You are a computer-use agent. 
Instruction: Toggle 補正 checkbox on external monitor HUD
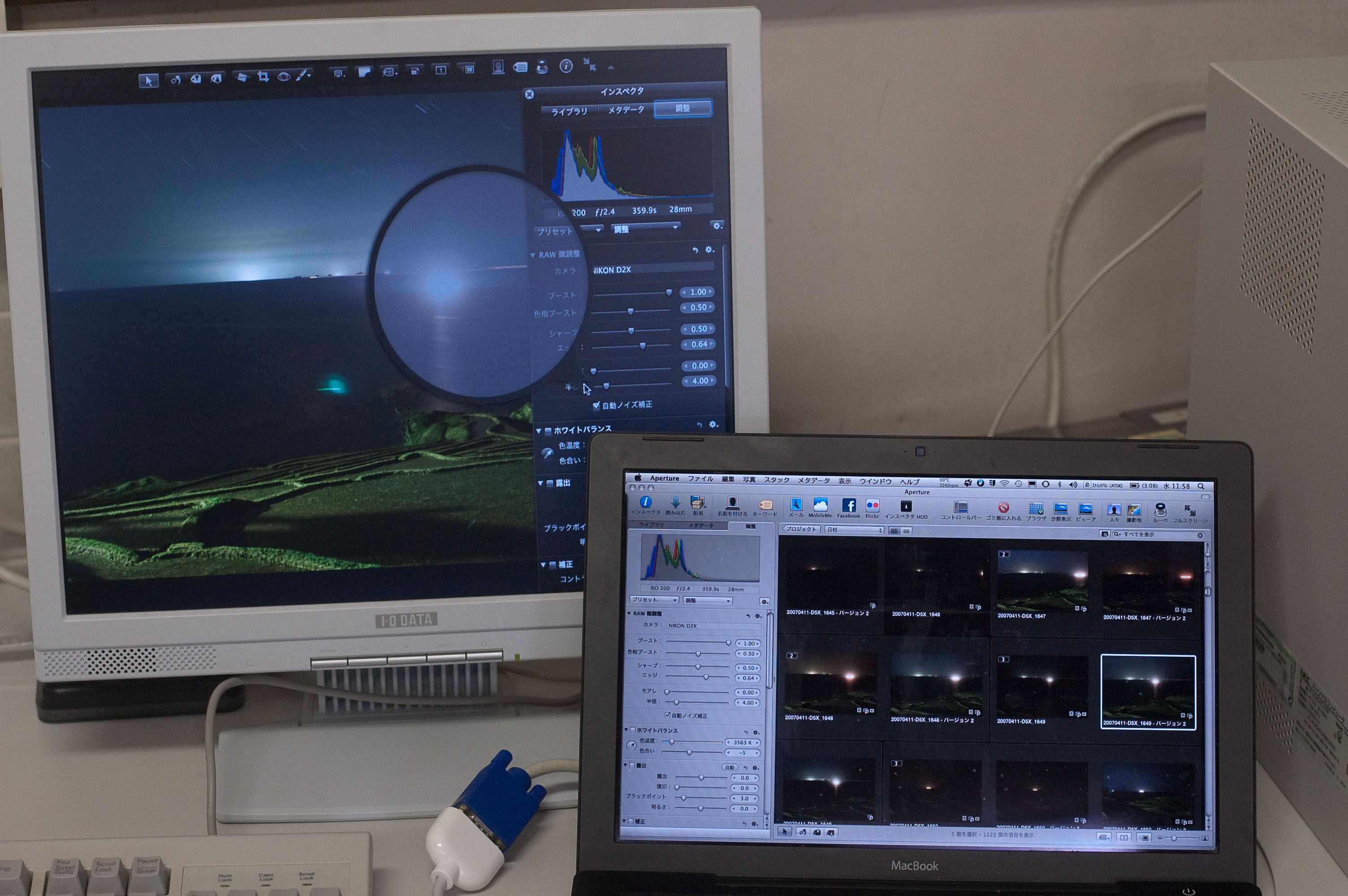pyautogui.click(x=553, y=565)
